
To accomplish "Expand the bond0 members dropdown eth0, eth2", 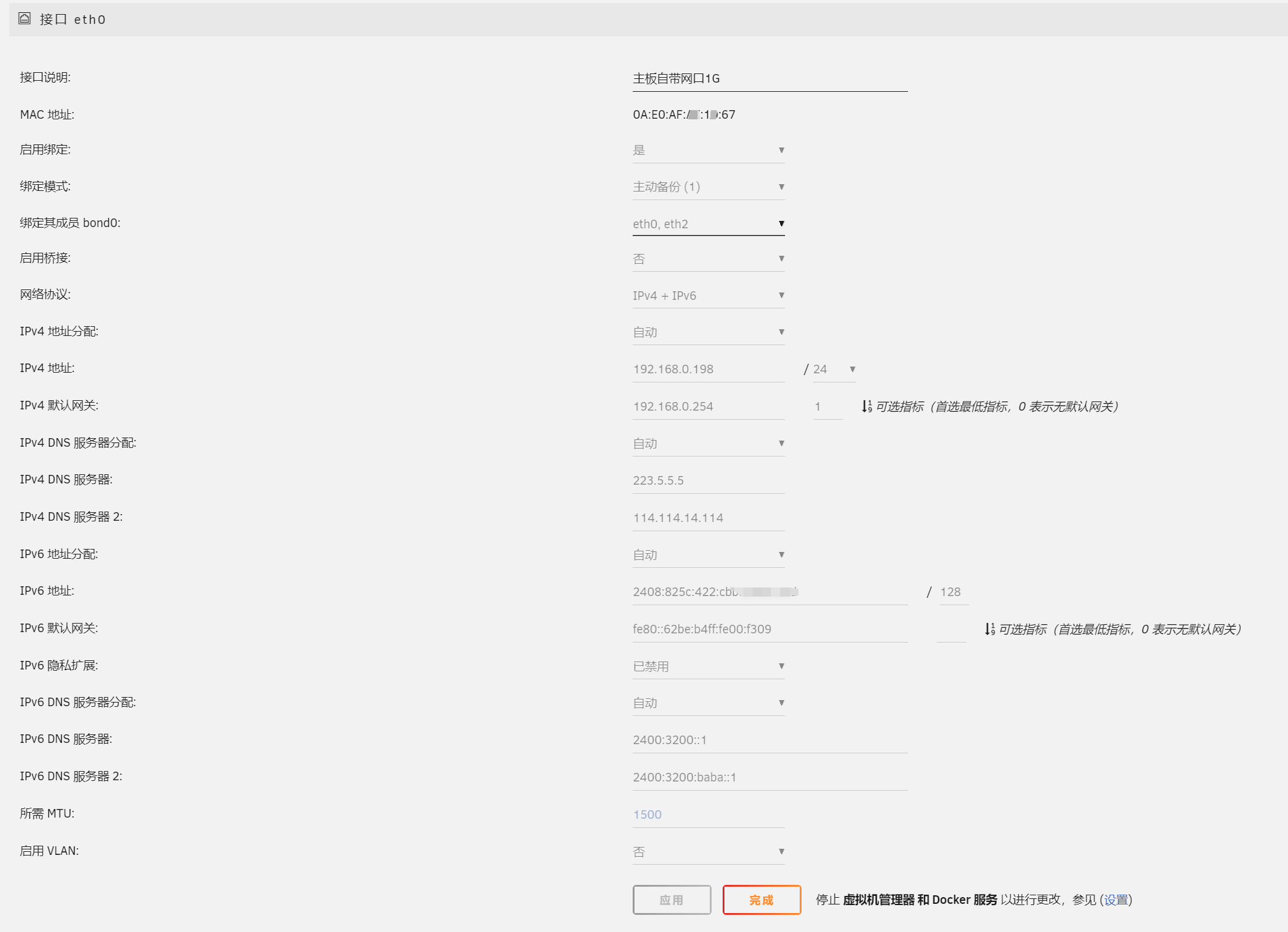I will click(x=709, y=223).
